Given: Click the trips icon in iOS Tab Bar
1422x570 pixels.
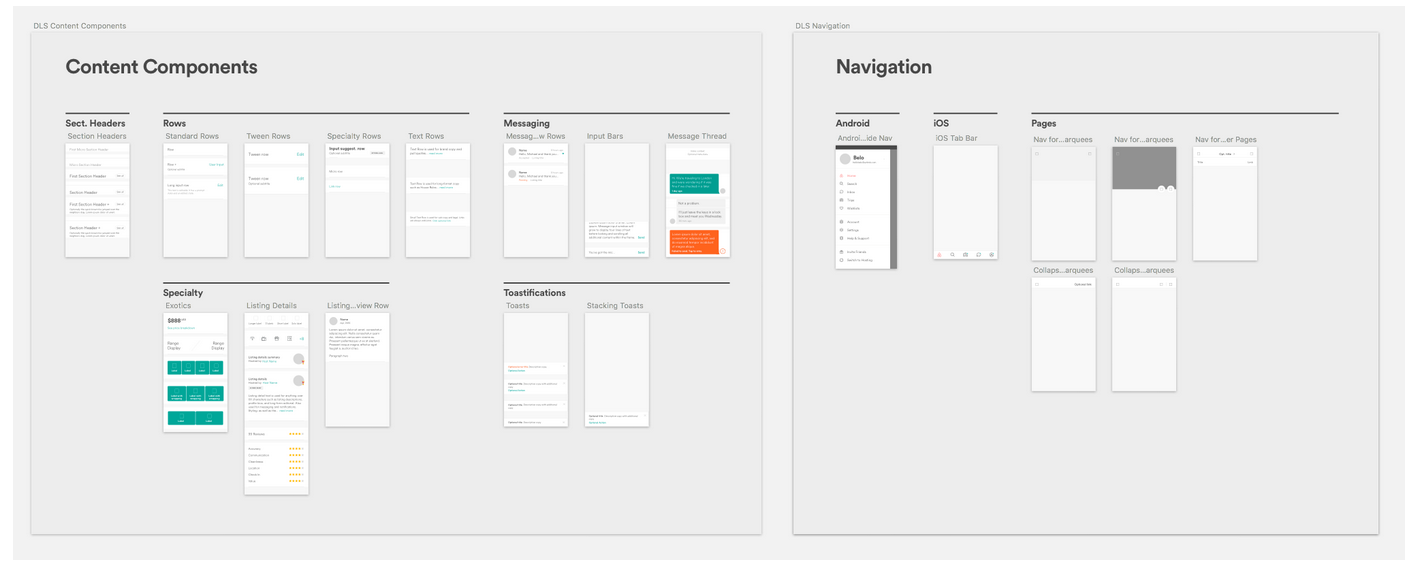Looking at the screenshot, I should tap(965, 255).
